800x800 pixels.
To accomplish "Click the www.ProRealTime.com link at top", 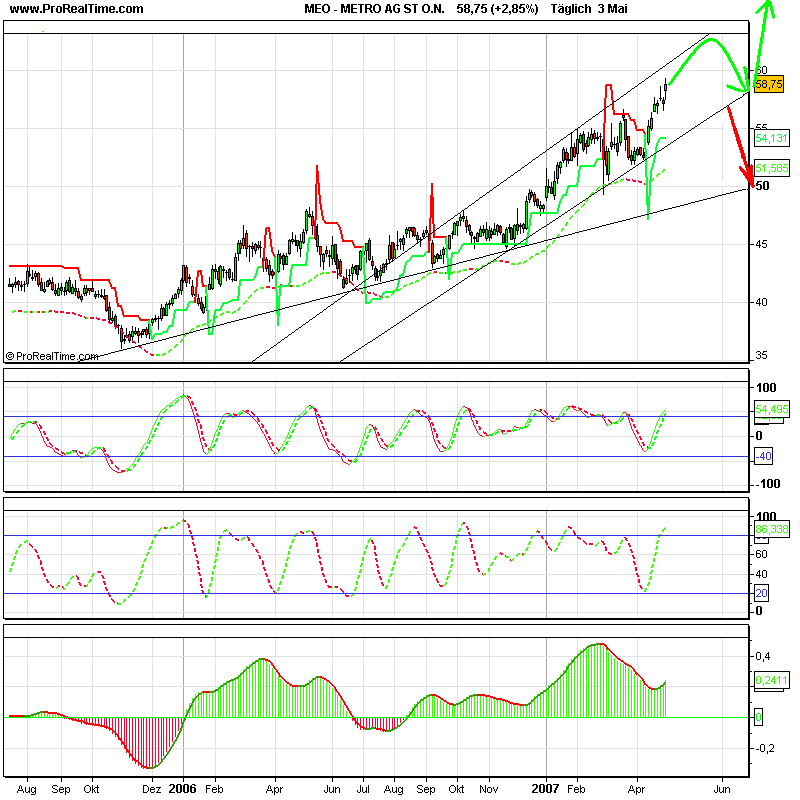I will click(76, 9).
